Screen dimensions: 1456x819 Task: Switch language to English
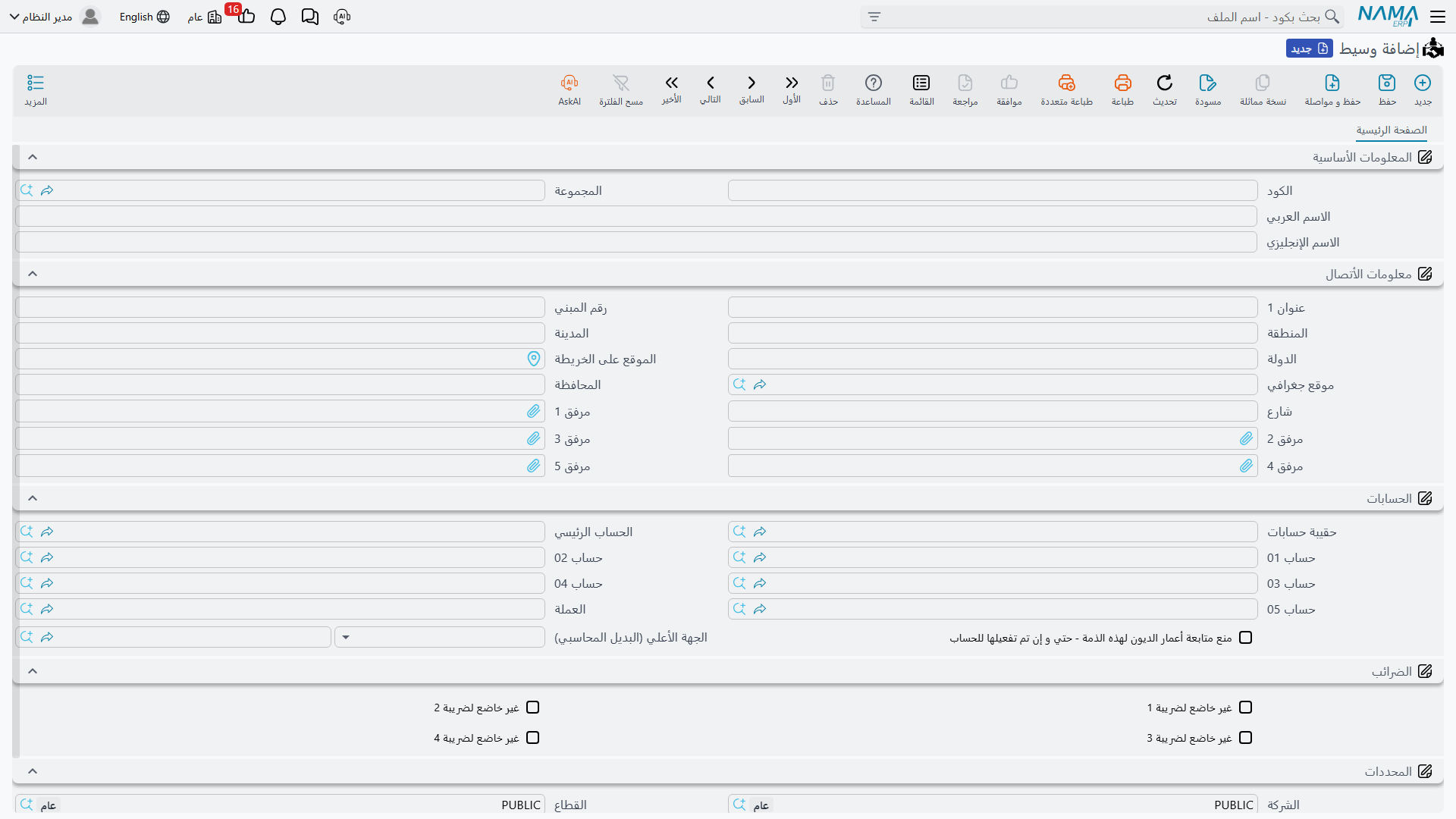[144, 17]
